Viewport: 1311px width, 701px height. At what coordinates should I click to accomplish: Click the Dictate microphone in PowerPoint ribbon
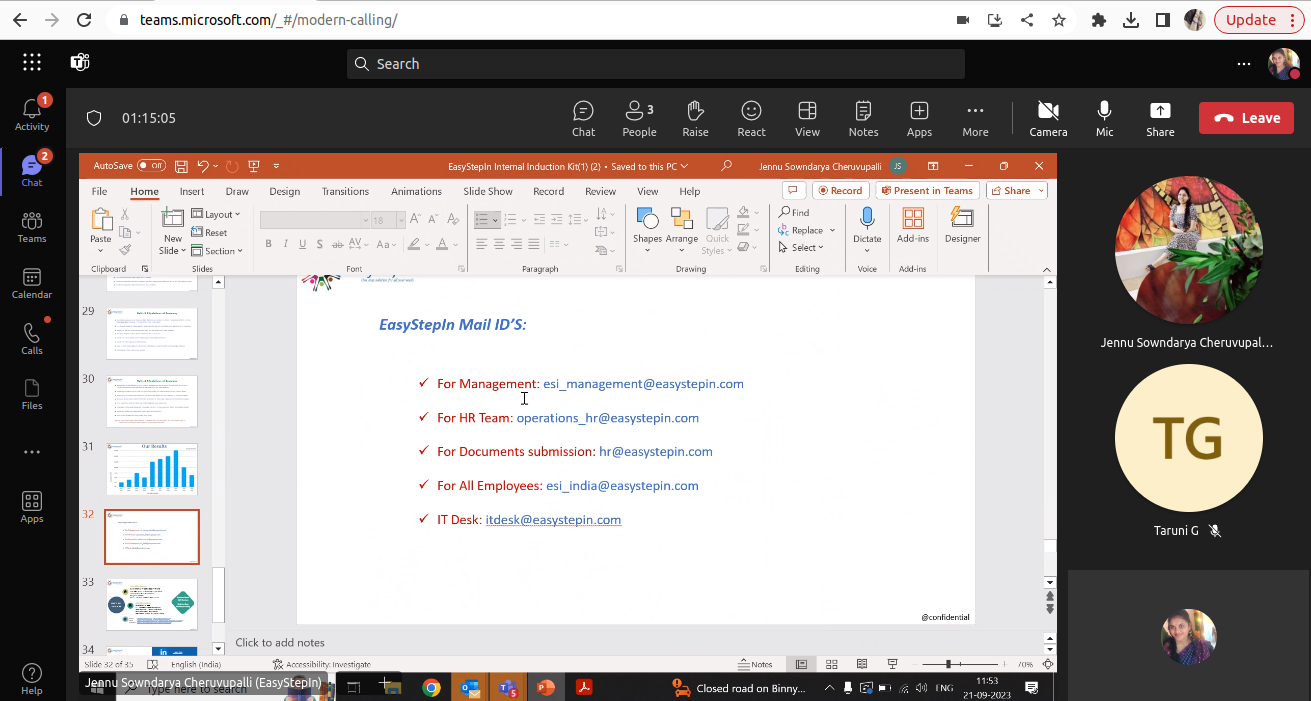[x=867, y=228]
